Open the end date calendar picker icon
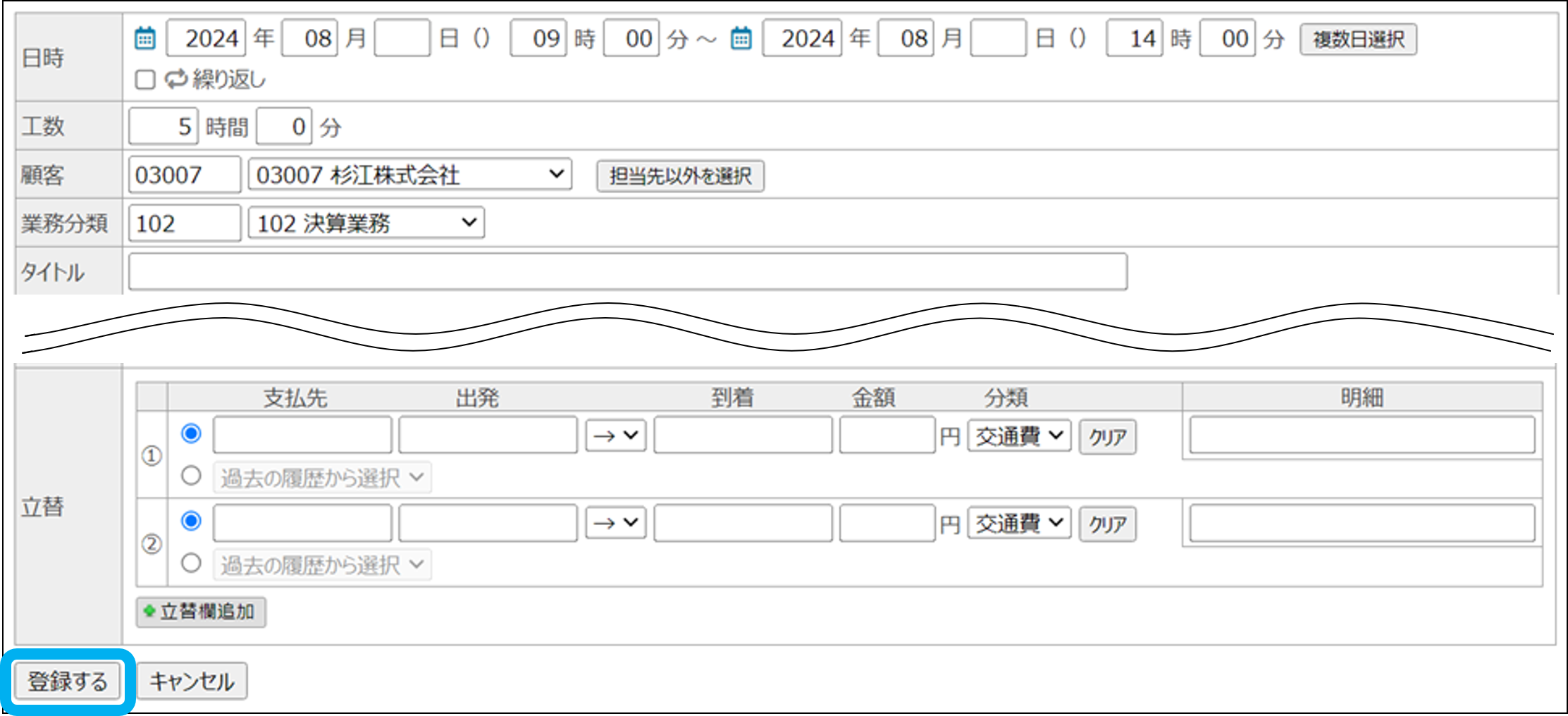This screenshot has width=1568, height=716. pyautogui.click(x=741, y=38)
